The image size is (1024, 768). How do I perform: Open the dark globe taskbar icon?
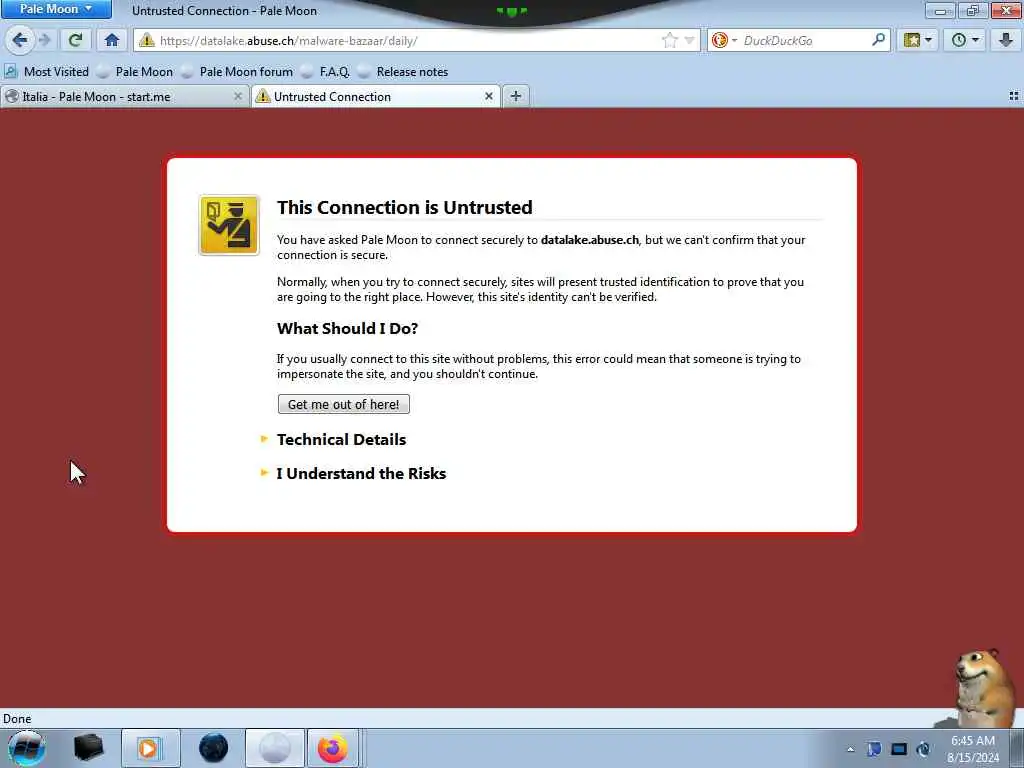pos(214,748)
